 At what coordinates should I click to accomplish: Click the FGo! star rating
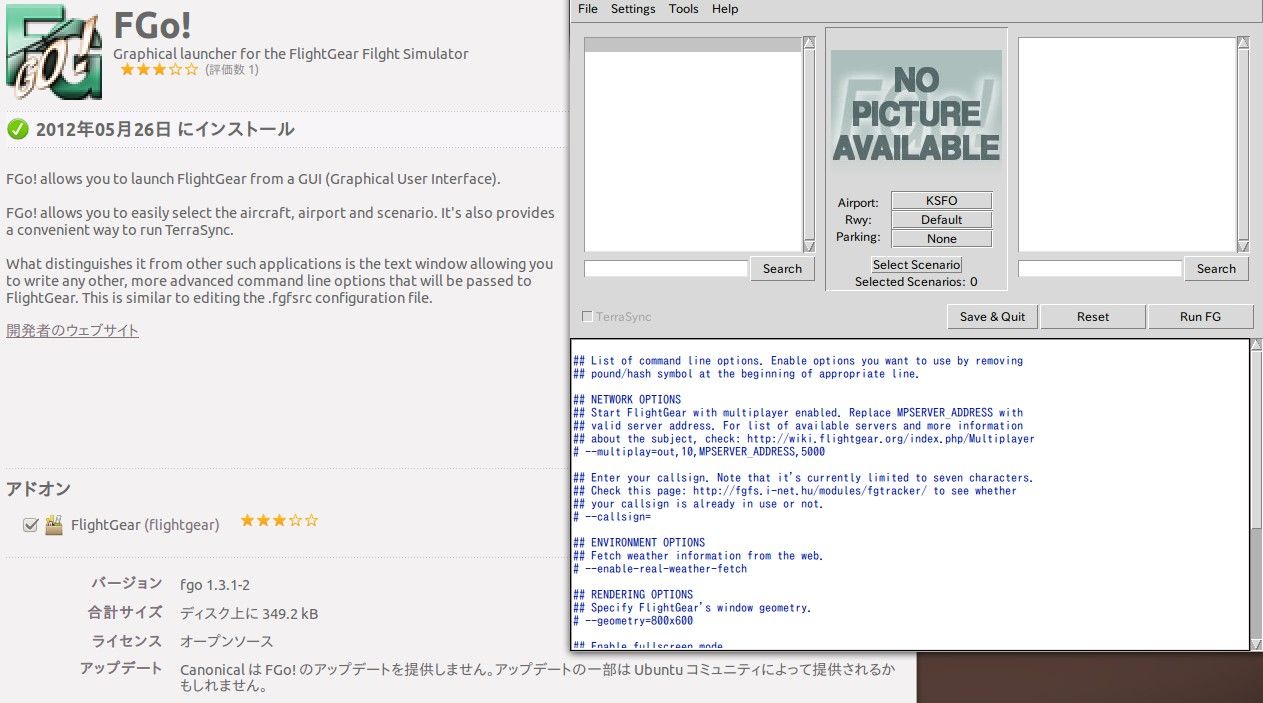[159, 70]
